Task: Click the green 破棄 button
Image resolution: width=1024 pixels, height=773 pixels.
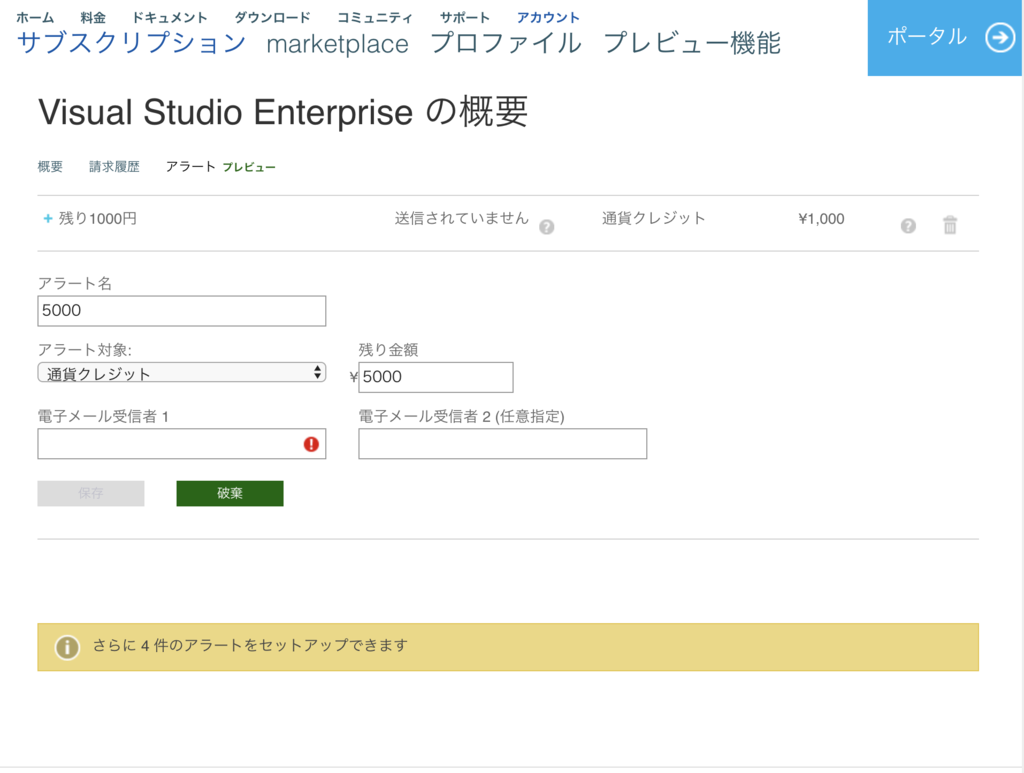Action: point(230,494)
